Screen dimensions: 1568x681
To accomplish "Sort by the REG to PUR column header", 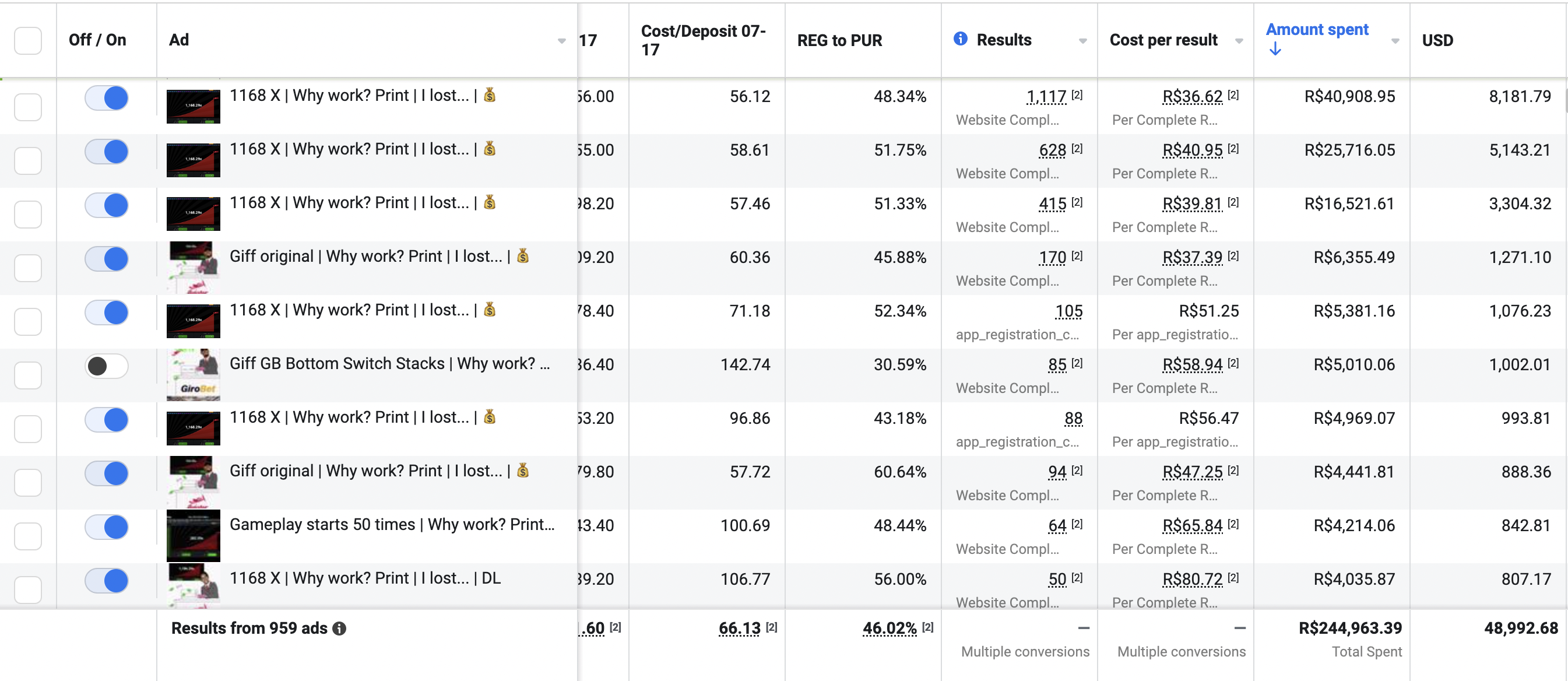I will (x=839, y=40).
